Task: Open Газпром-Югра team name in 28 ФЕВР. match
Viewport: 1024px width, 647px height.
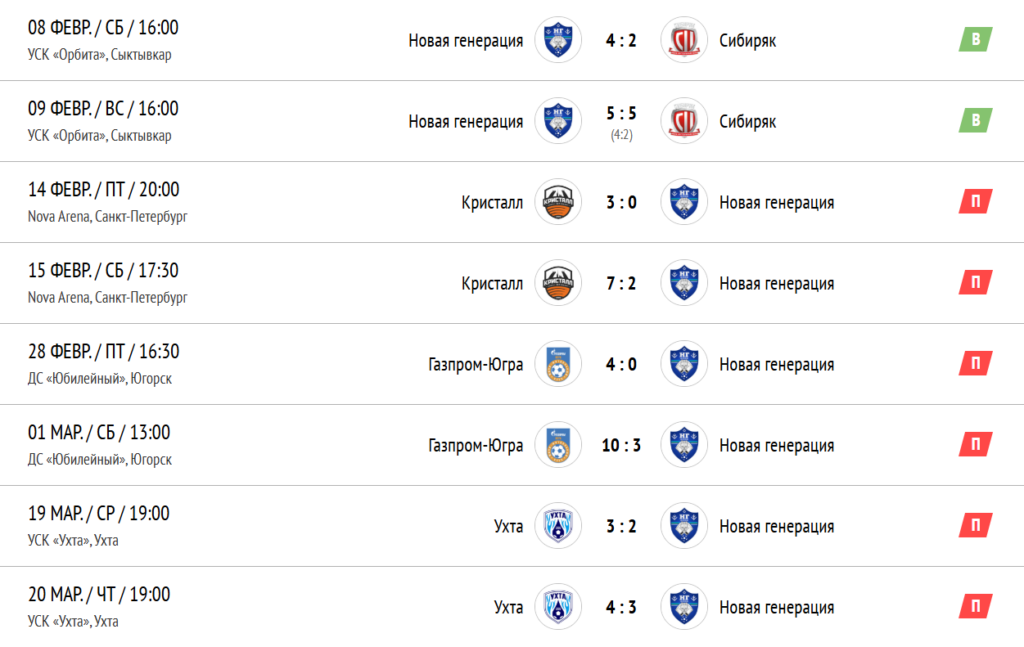Action: (x=475, y=364)
